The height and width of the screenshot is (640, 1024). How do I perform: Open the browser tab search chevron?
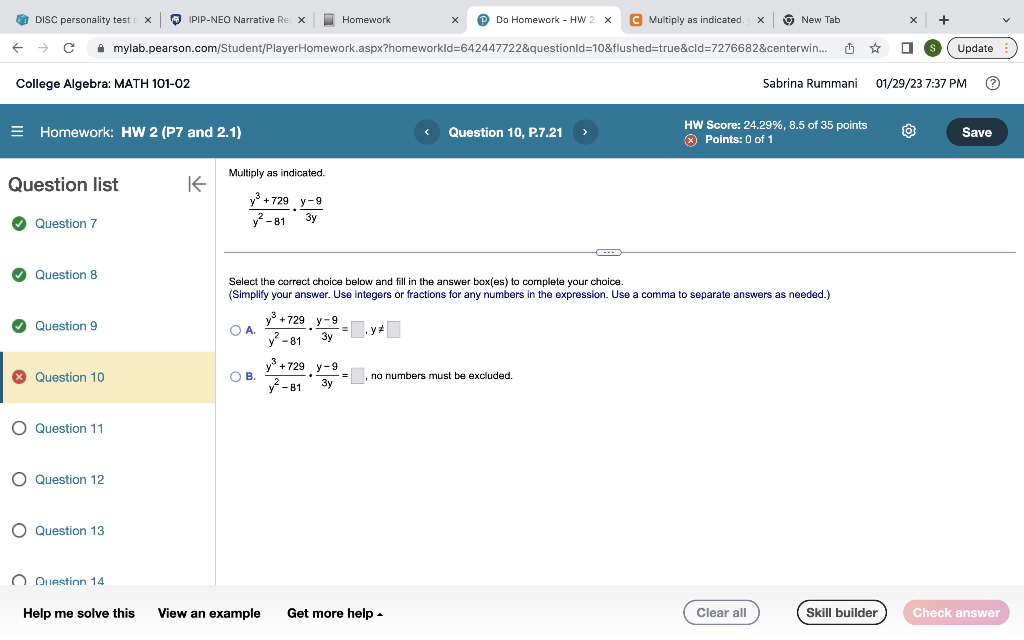coord(1007,18)
